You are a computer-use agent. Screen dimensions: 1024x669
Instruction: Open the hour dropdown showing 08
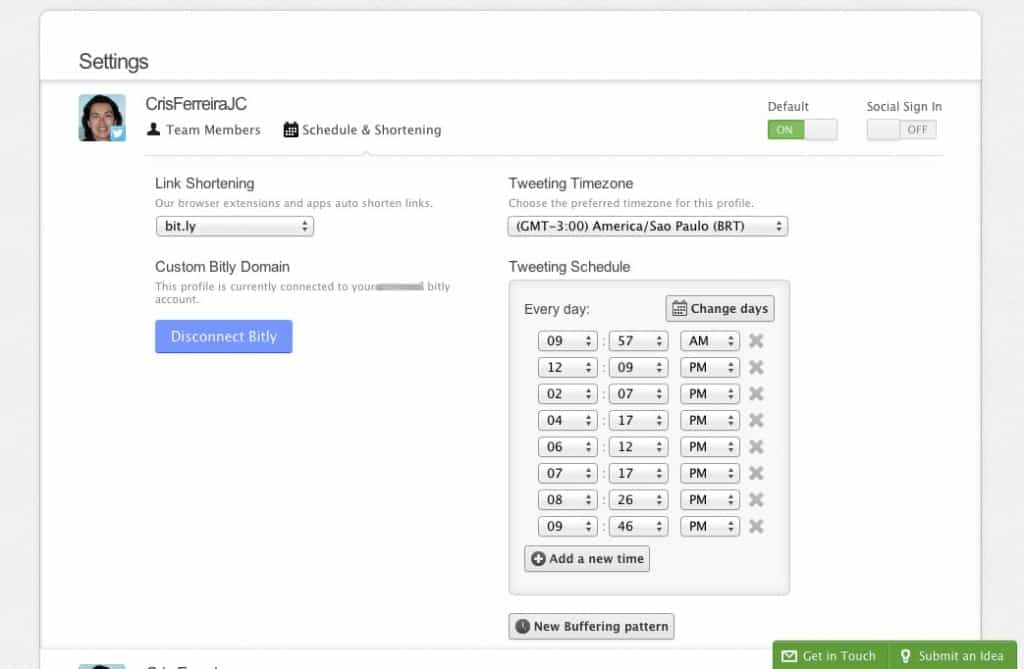(x=568, y=500)
